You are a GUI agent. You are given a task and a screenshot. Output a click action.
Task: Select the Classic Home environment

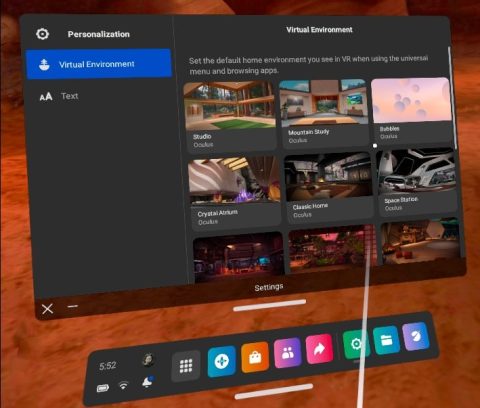tap(328, 187)
